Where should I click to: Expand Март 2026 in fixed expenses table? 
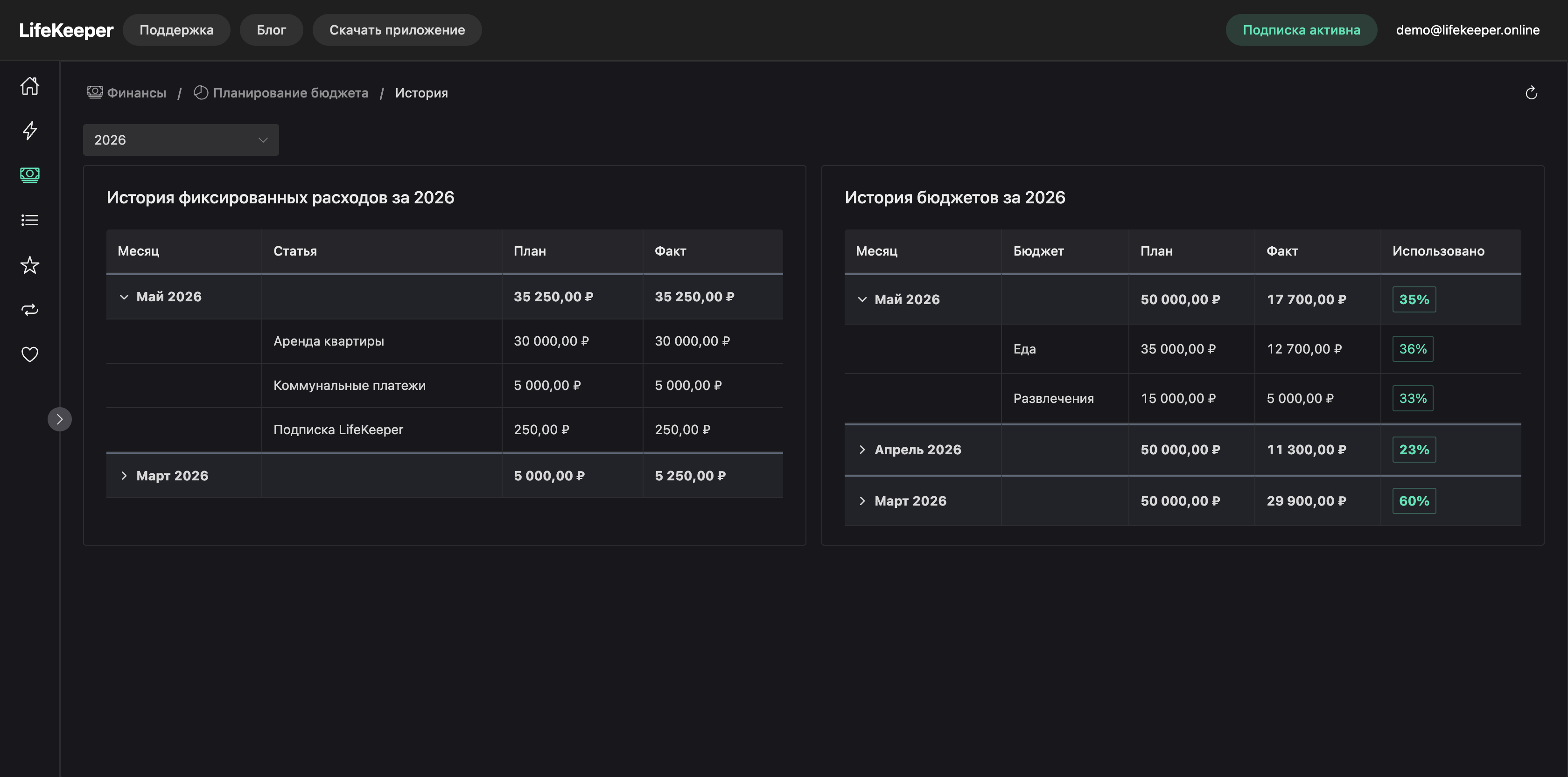pyautogui.click(x=124, y=476)
